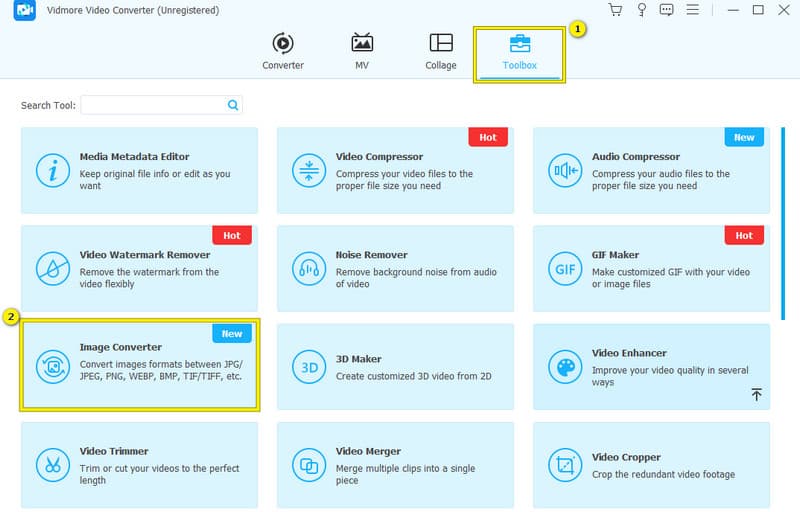Click the 3D Maker icon
800x512 pixels.
click(308, 366)
